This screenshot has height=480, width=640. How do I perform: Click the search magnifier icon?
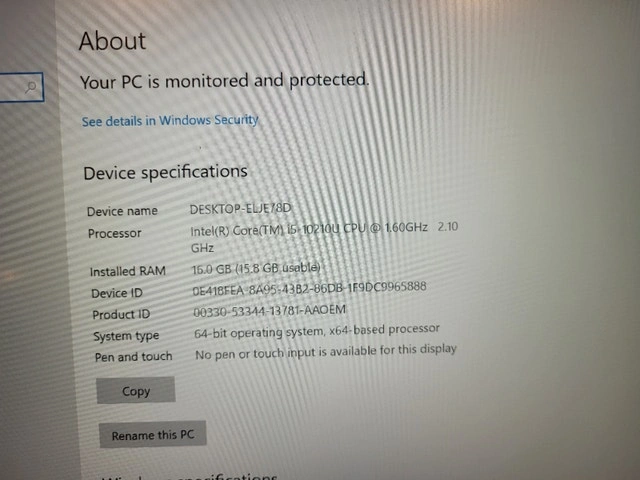30,87
